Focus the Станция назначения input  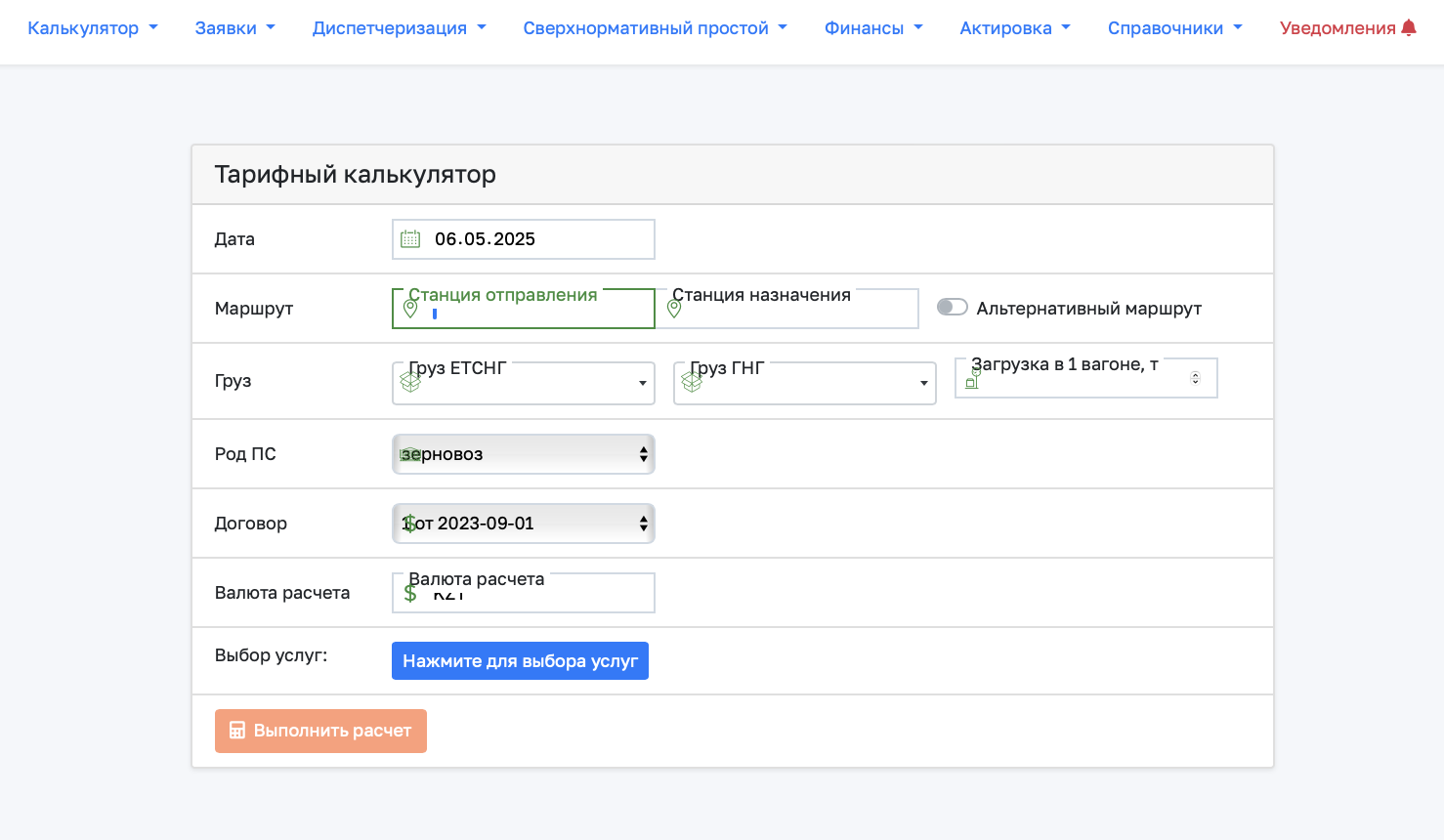[787, 309]
